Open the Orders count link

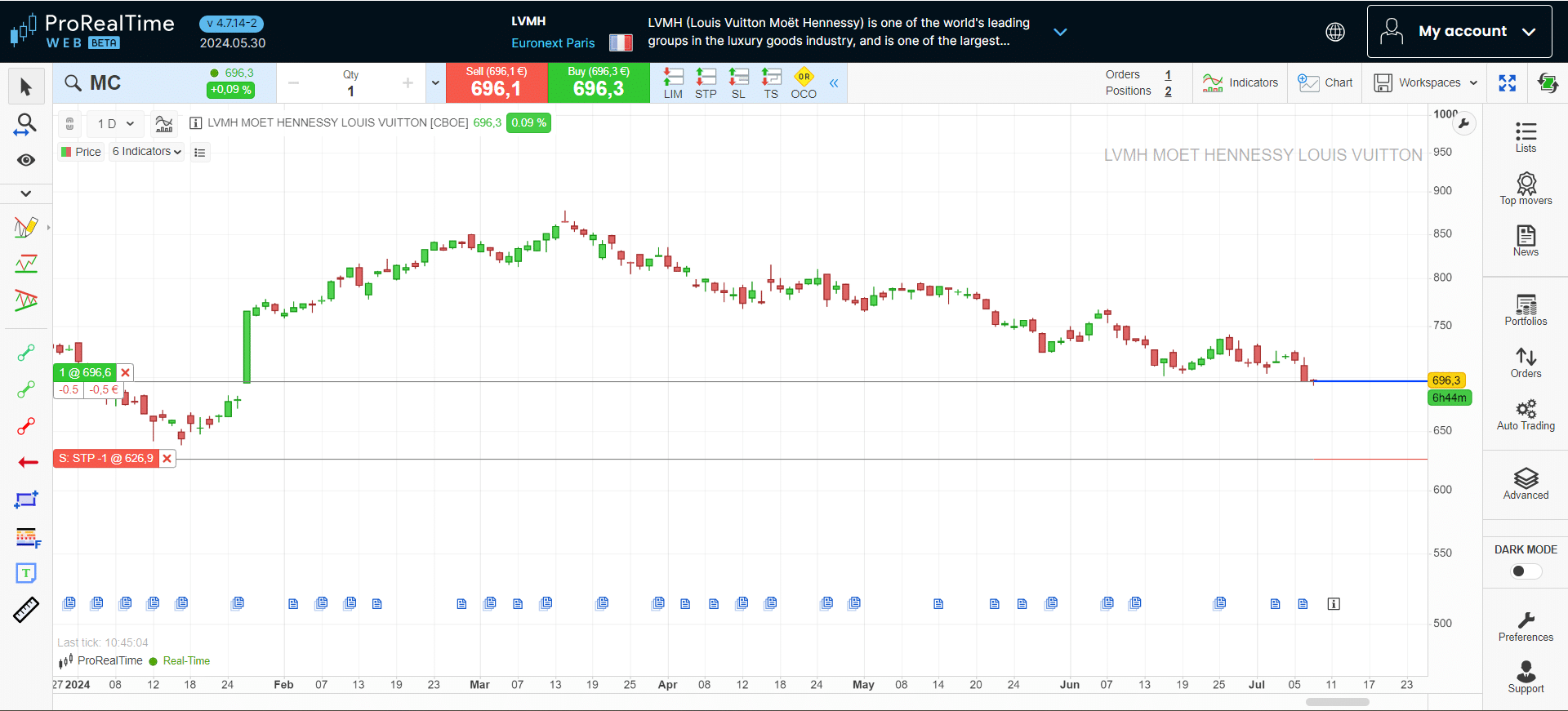tap(1168, 74)
